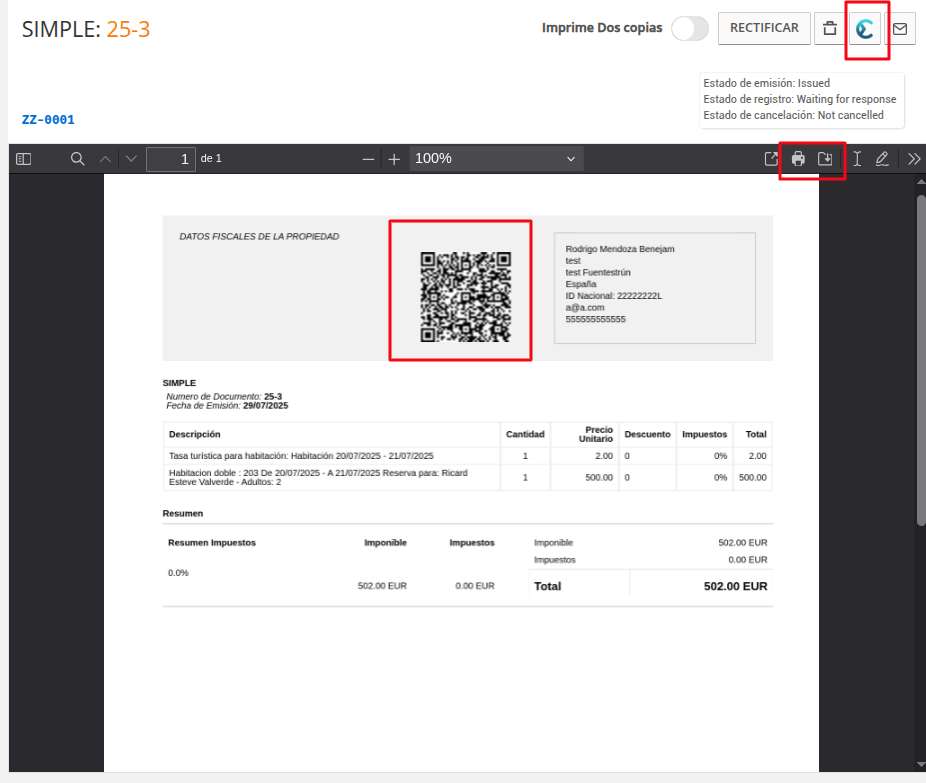Print the PDF document
This screenshot has height=783, width=926.
(798, 159)
